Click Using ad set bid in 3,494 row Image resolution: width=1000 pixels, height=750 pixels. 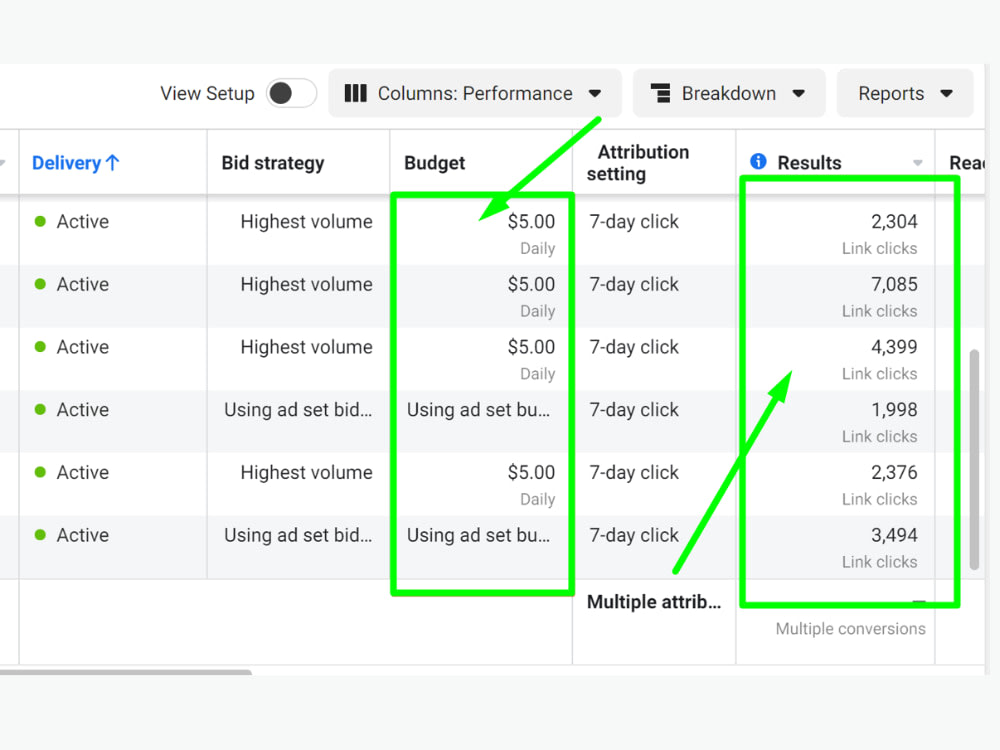(x=298, y=535)
